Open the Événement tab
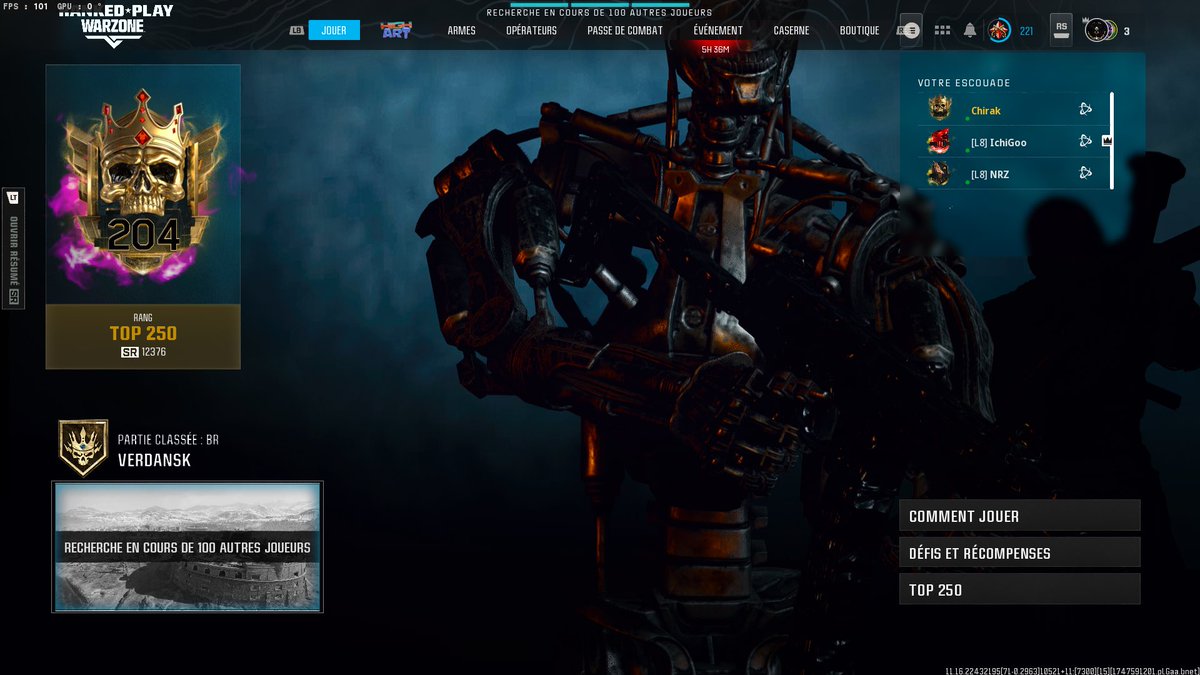The width and height of the screenshot is (1200, 675). [718, 31]
